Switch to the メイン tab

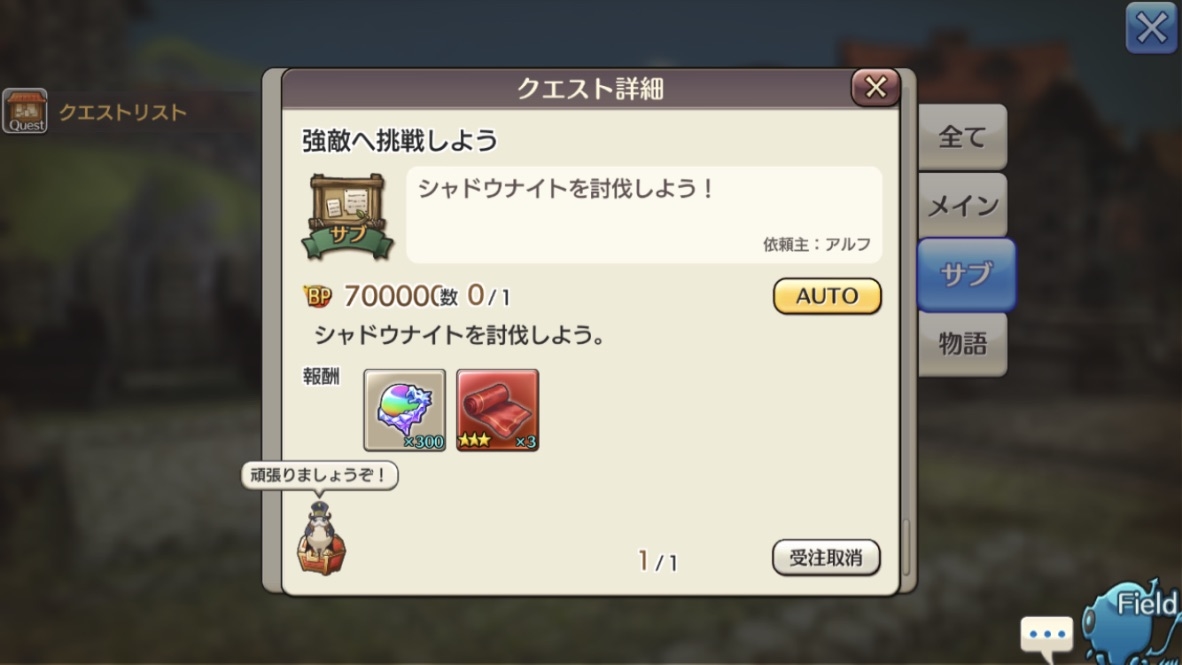pos(963,206)
